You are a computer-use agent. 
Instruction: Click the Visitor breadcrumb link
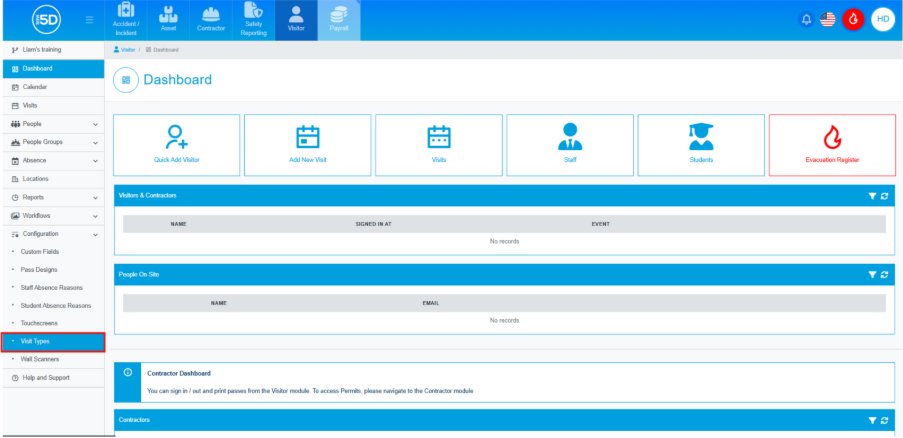[124, 50]
